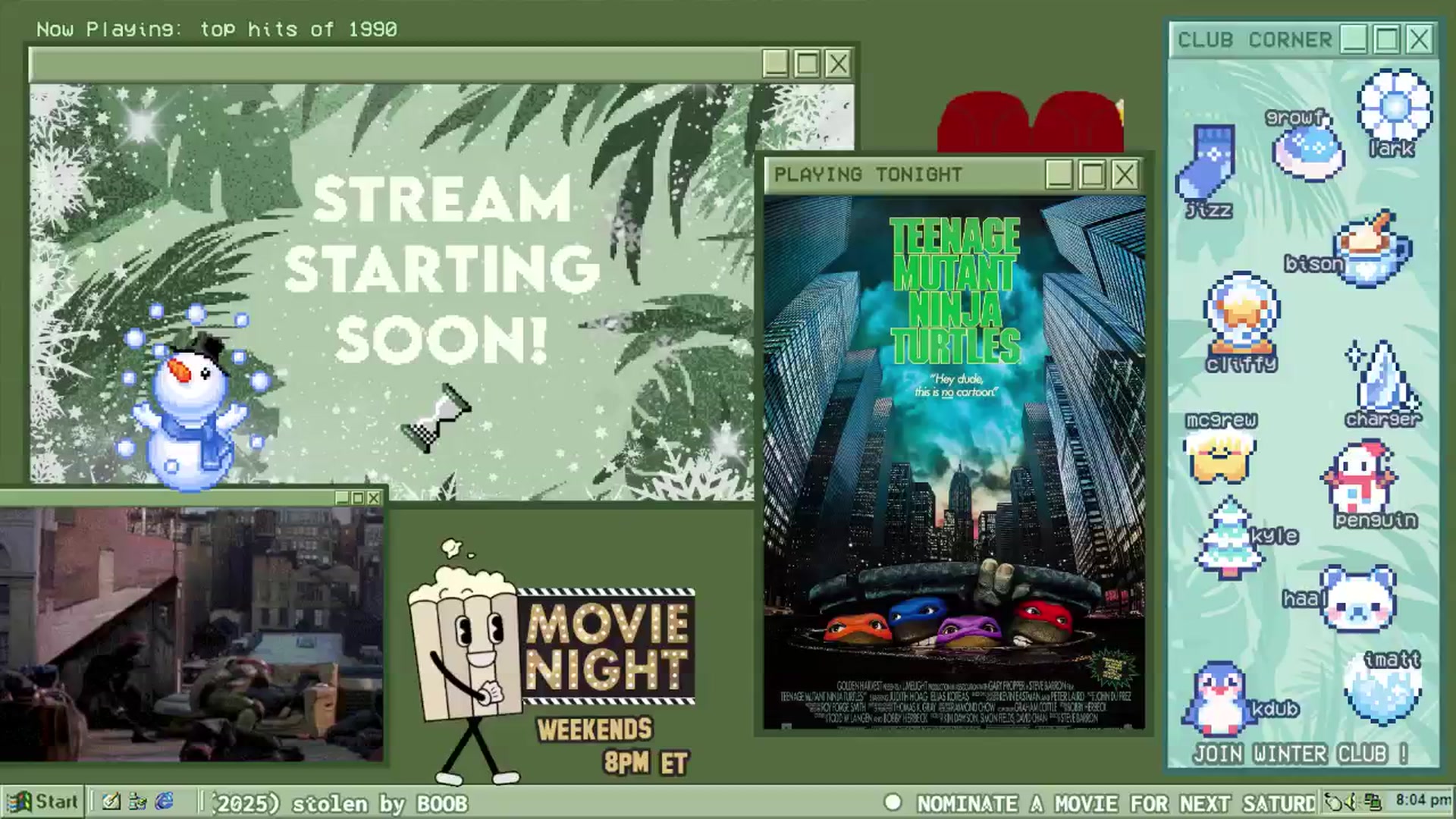The width and height of the screenshot is (1456, 819).
Task: Minimize the Playing Tonight window
Action: (1059, 174)
